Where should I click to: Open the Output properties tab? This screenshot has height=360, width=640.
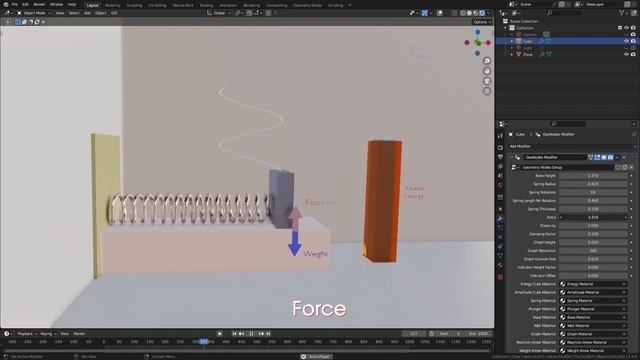pyautogui.click(x=500, y=157)
